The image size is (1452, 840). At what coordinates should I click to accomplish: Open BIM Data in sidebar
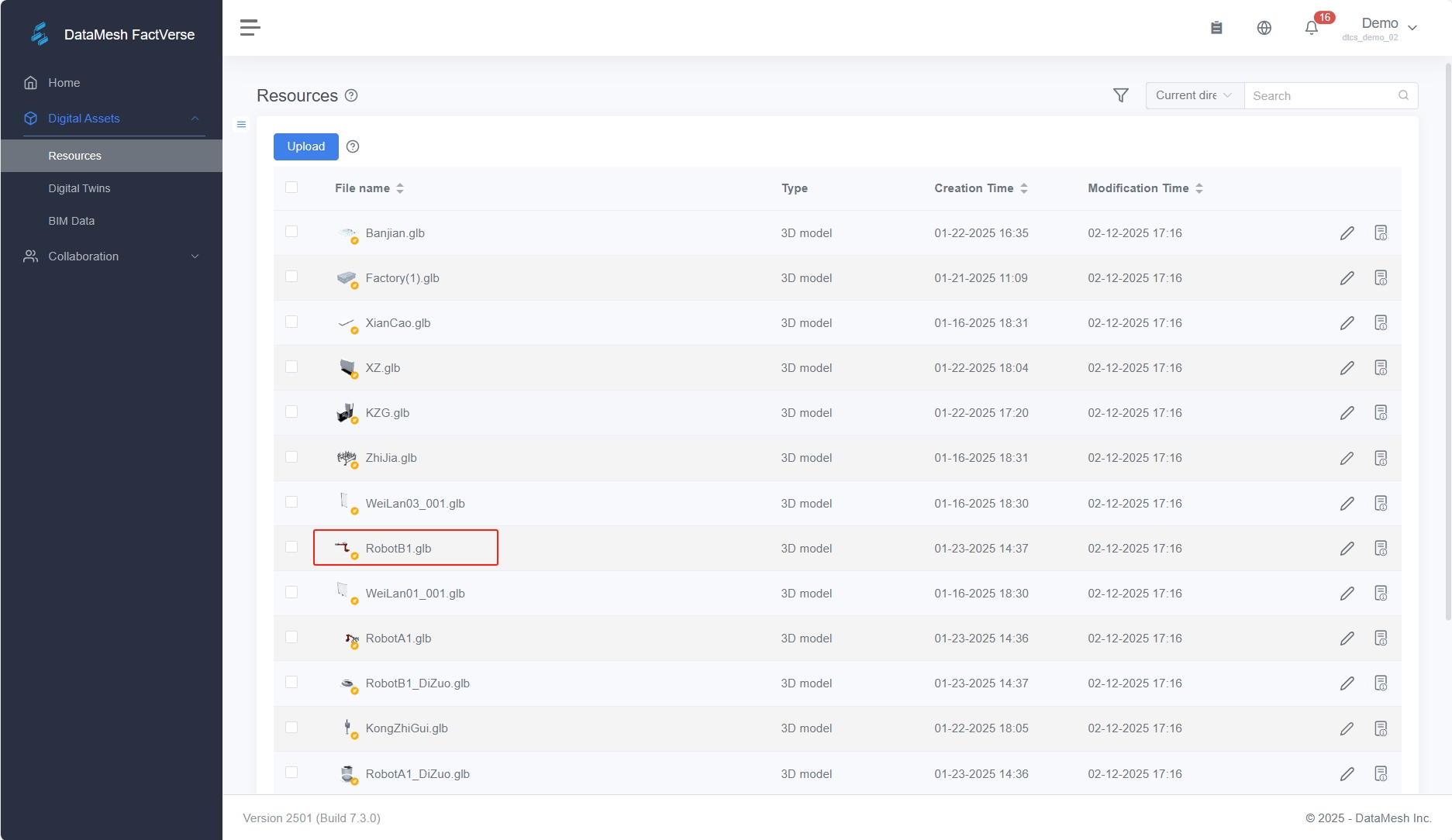point(71,221)
